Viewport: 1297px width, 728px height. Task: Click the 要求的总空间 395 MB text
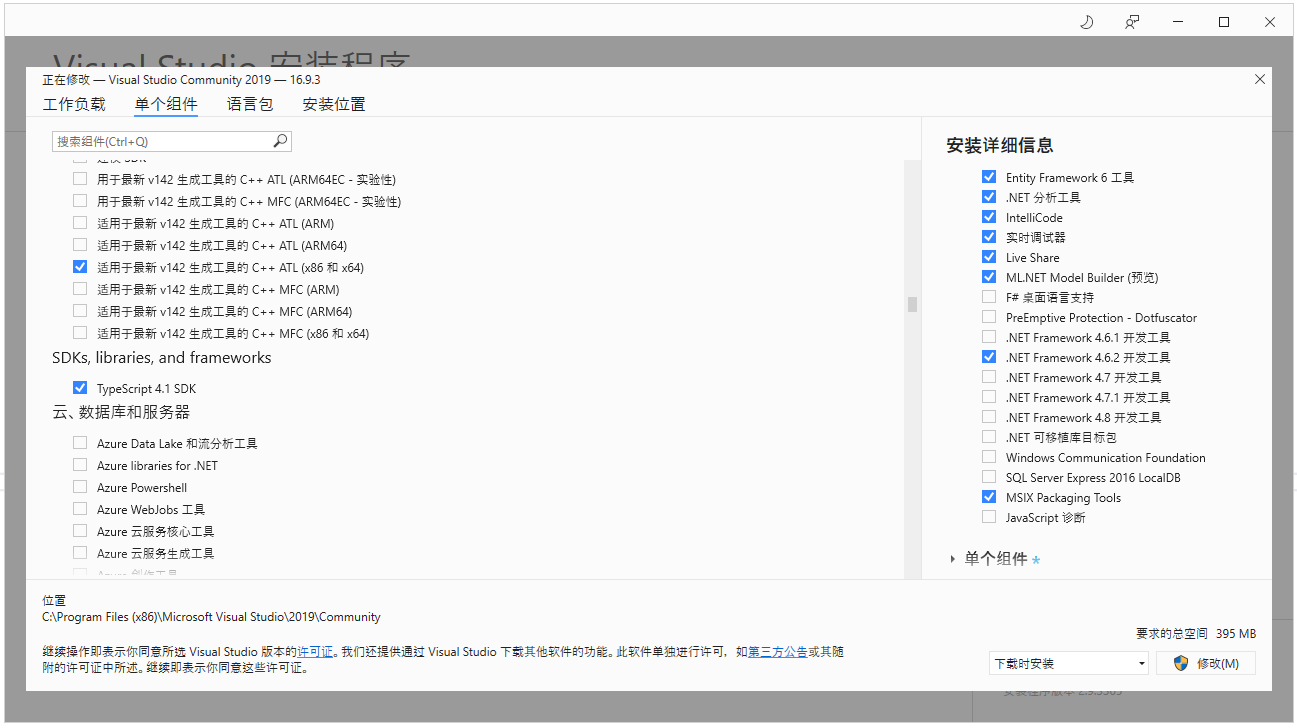point(1195,634)
